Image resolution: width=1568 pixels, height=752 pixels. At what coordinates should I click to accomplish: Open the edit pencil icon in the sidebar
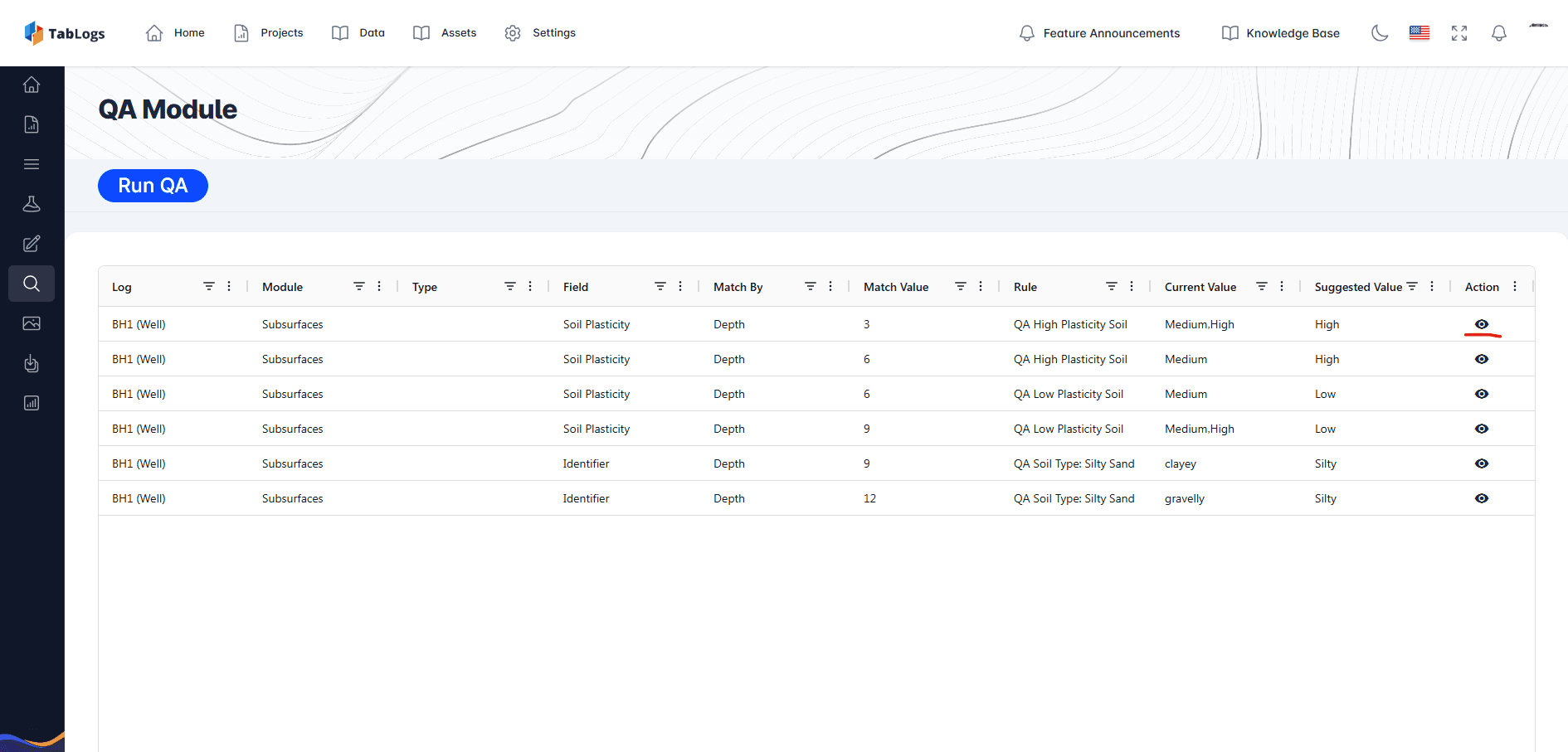32,243
